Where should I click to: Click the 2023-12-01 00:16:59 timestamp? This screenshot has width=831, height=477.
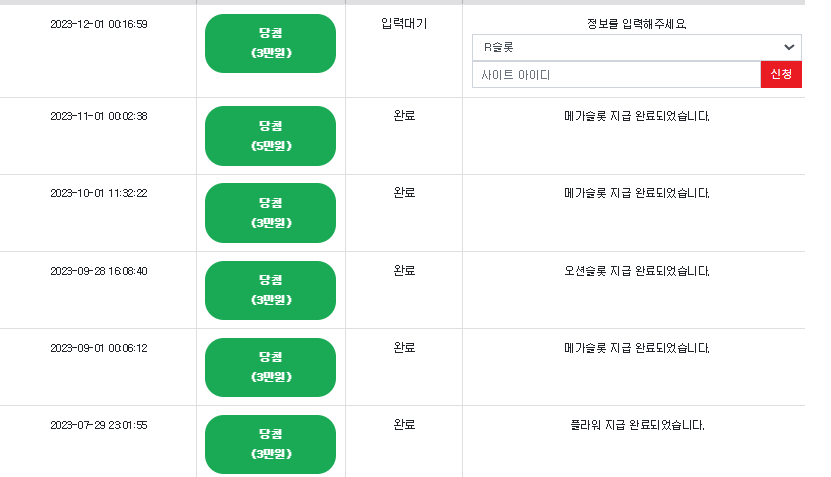coord(99,24)
